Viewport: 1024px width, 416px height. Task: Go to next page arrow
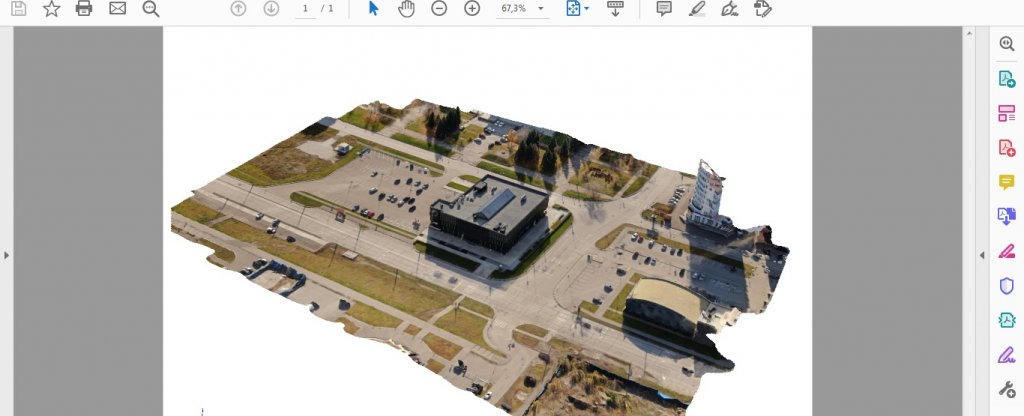271,8
